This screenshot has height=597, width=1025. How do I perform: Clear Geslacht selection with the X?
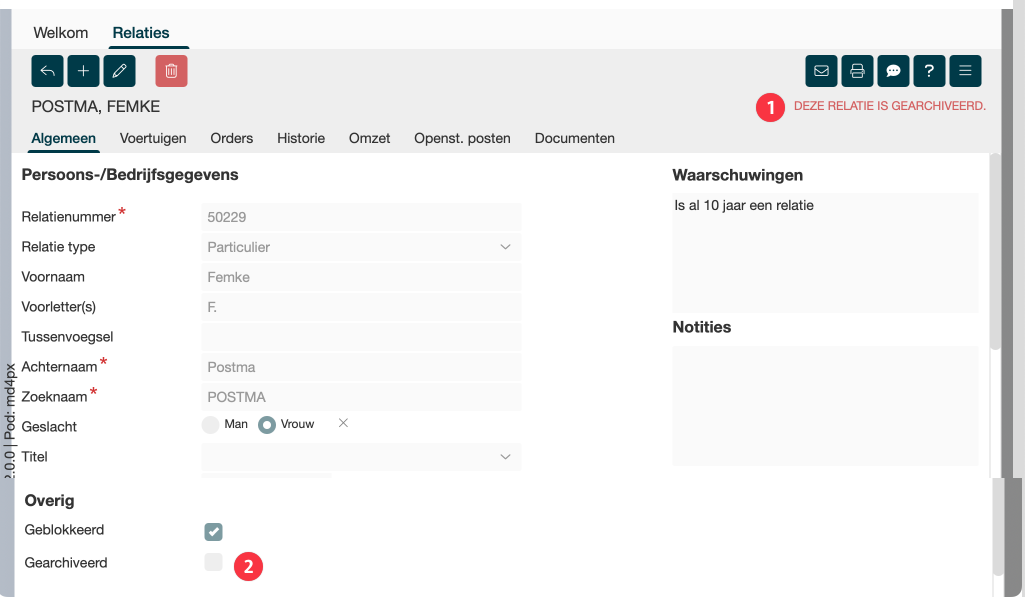pos(343,424)
